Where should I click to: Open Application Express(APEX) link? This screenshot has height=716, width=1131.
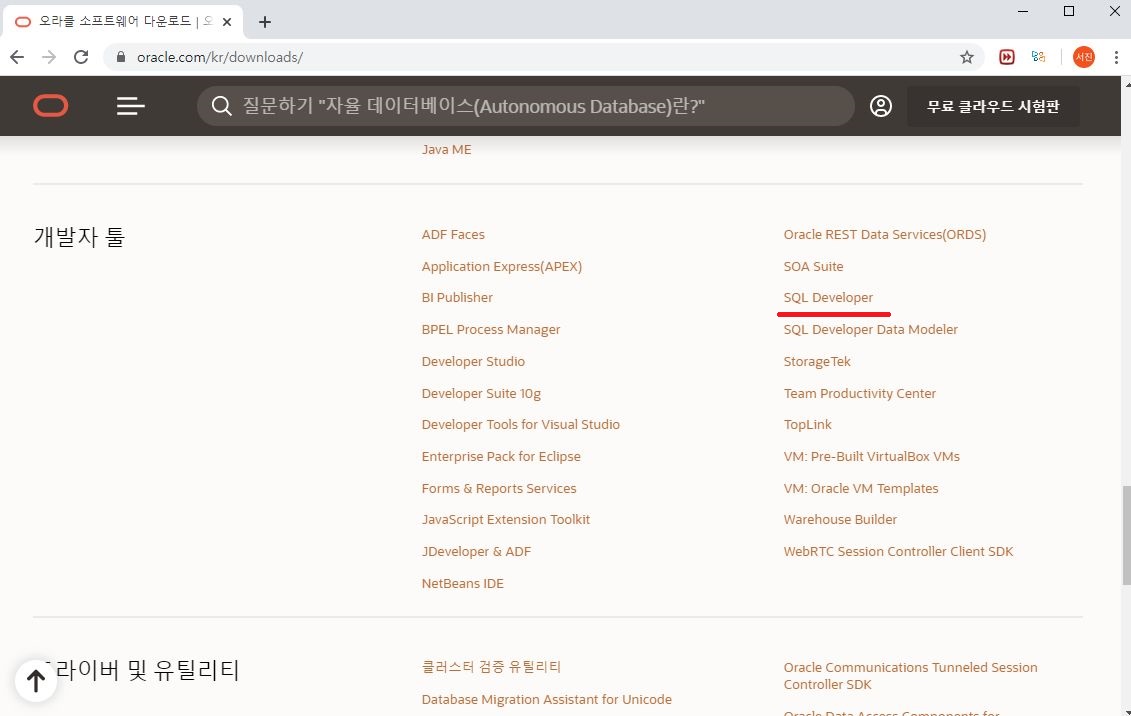point(501,266)
